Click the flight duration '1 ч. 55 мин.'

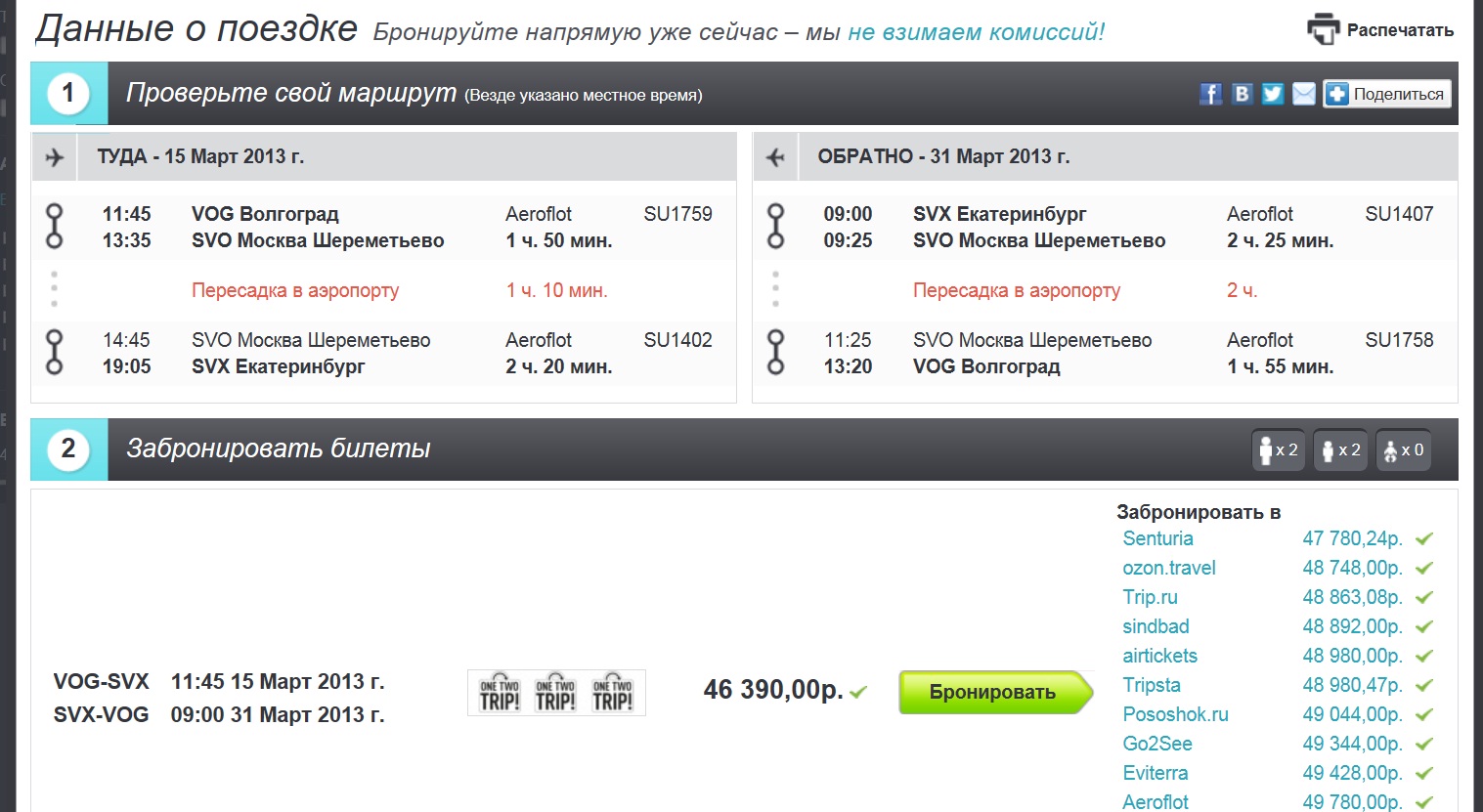coord(1281,366)
